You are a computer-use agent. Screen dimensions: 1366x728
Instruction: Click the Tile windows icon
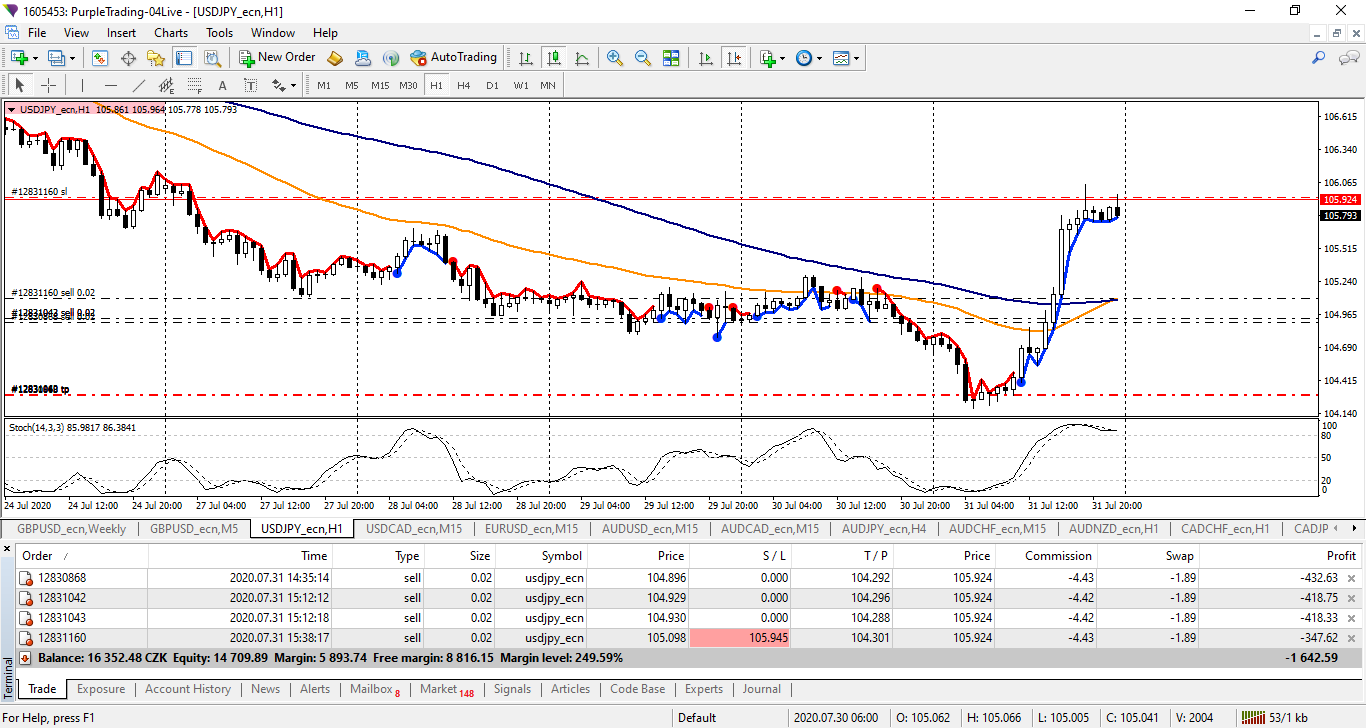[671, 58]
